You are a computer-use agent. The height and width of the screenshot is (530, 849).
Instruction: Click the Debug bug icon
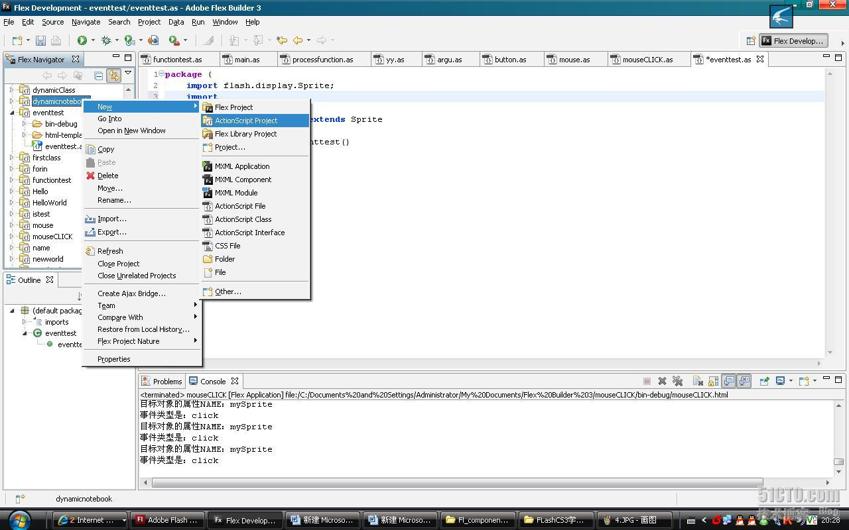[106, 40]
